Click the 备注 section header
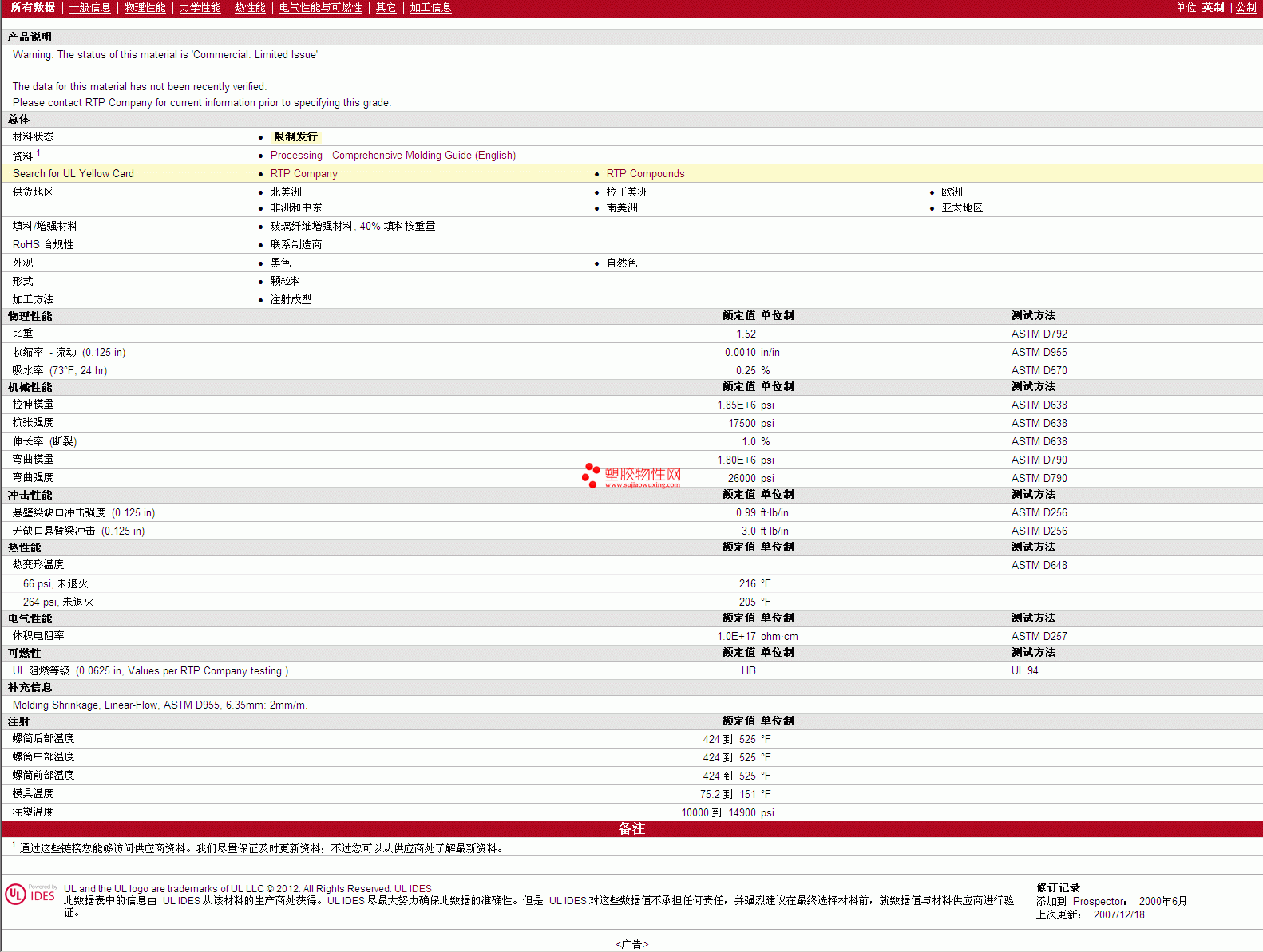 tap(631, 828)
